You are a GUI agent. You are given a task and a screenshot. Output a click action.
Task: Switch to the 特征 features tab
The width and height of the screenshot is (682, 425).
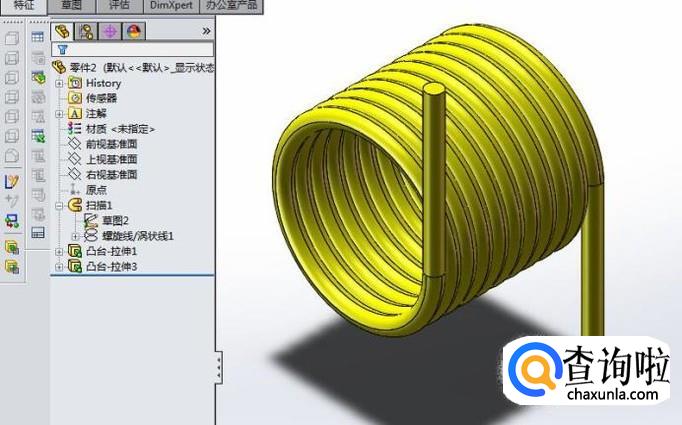tap(23, 6)
